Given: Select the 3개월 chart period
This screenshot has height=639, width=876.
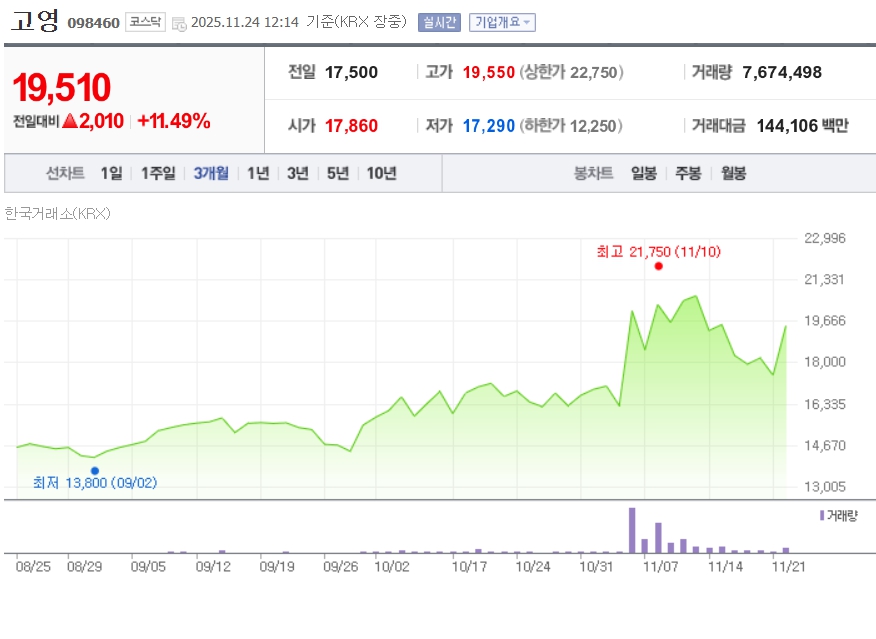Looking at the screenshot, I should (x=211, y=173).
